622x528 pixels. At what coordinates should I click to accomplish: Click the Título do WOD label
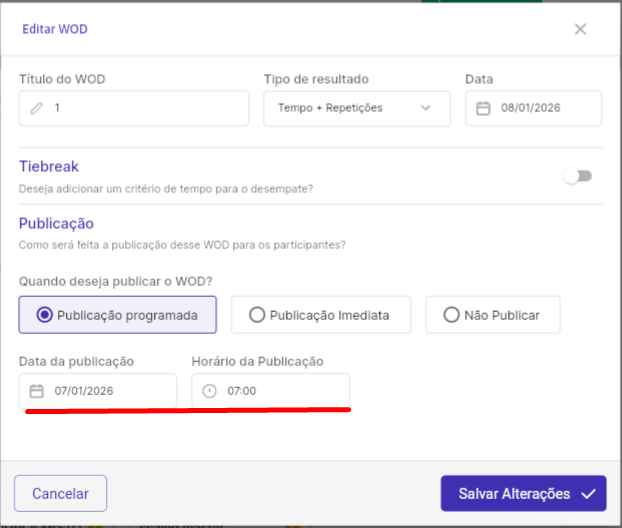[62, 79]
